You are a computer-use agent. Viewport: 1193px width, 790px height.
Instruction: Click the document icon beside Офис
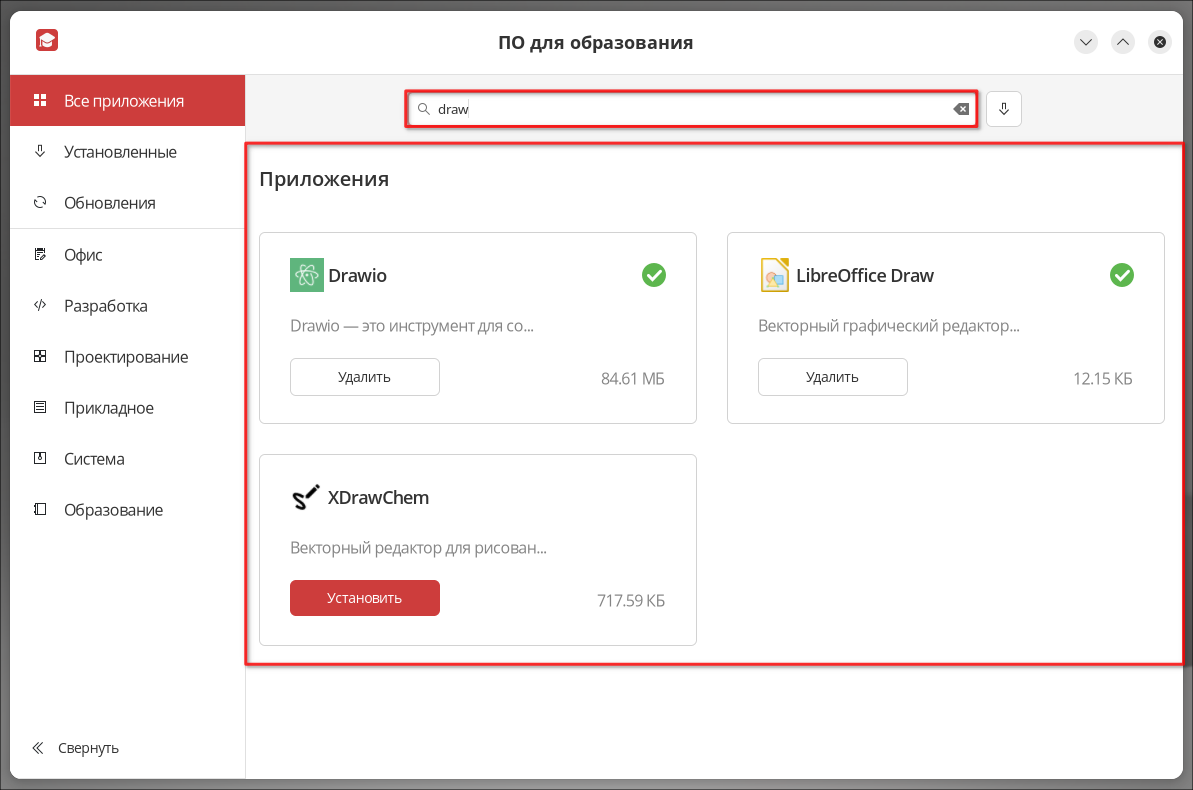coord(40,254)
